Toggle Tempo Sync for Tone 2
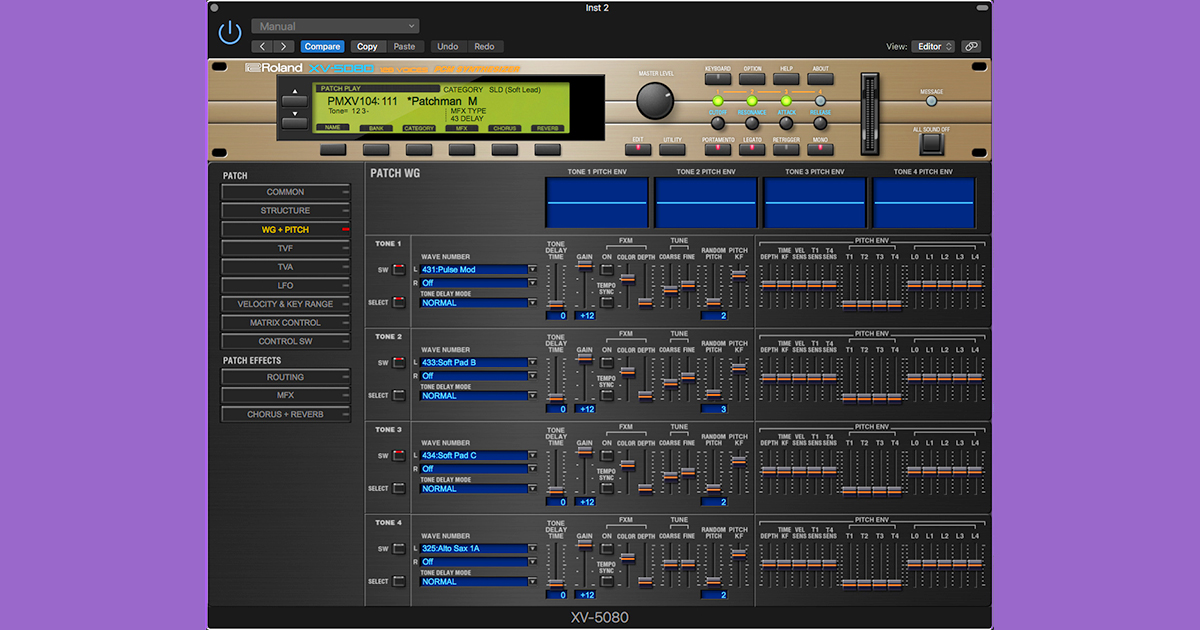1200x630 pixels. pos(607,397)
